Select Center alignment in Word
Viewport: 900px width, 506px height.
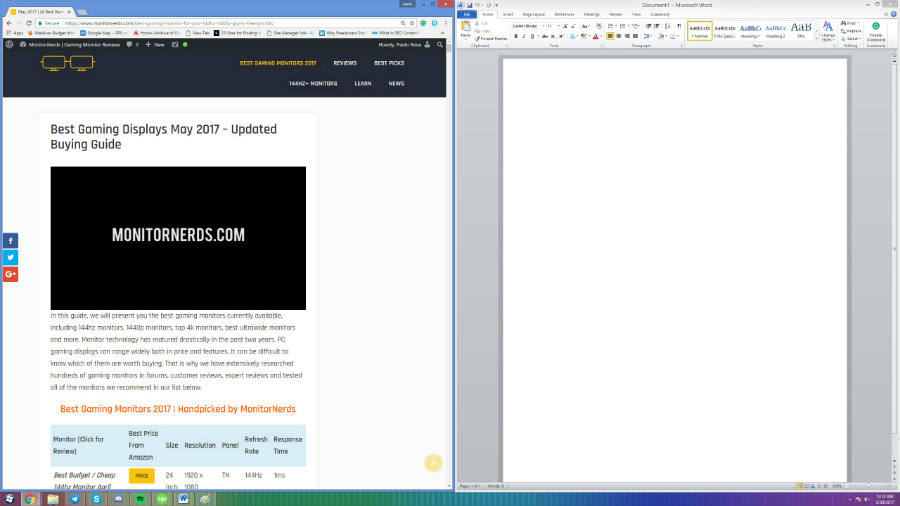[619, 36]
